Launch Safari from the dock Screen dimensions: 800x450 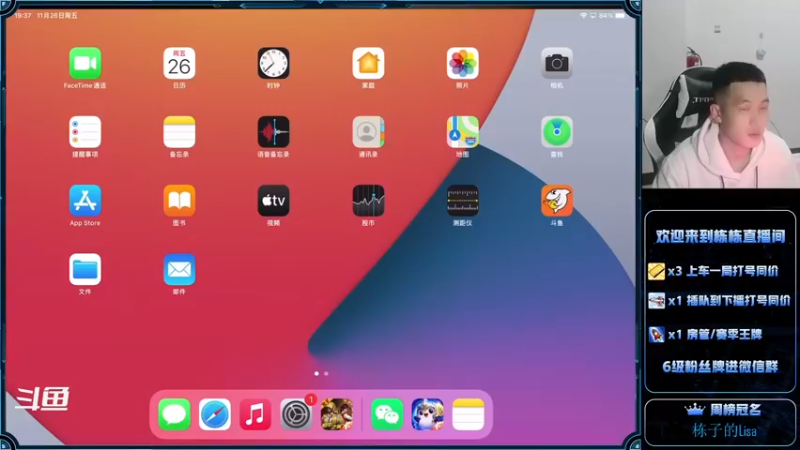pos(215,414)
